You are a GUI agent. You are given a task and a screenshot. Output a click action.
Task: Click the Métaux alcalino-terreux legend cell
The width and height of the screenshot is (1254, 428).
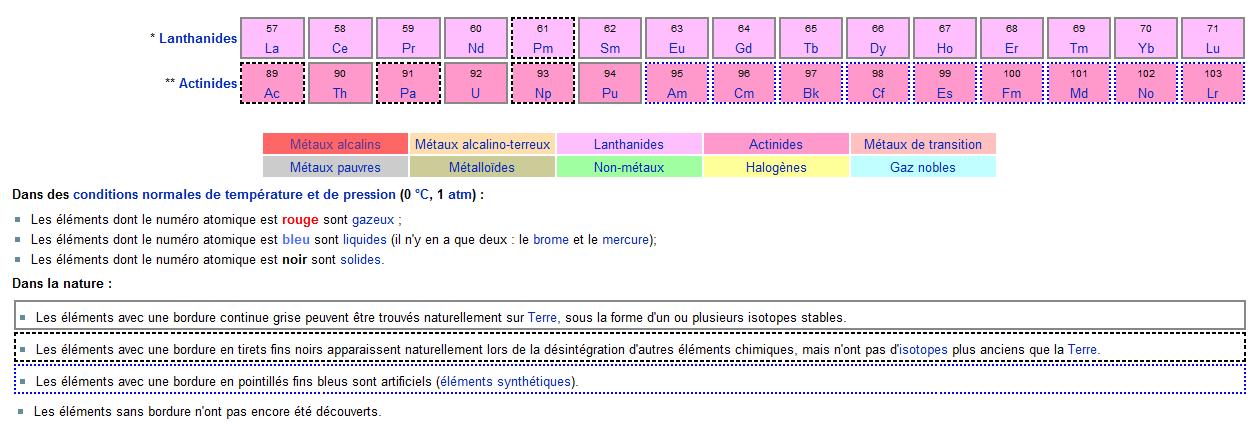pos(482,144)
